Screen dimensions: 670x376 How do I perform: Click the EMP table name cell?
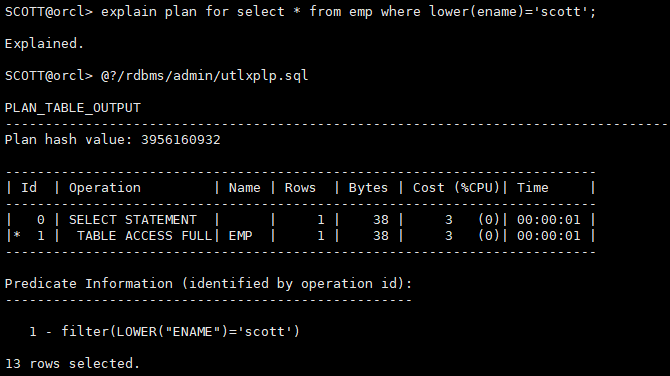(240, 236)
